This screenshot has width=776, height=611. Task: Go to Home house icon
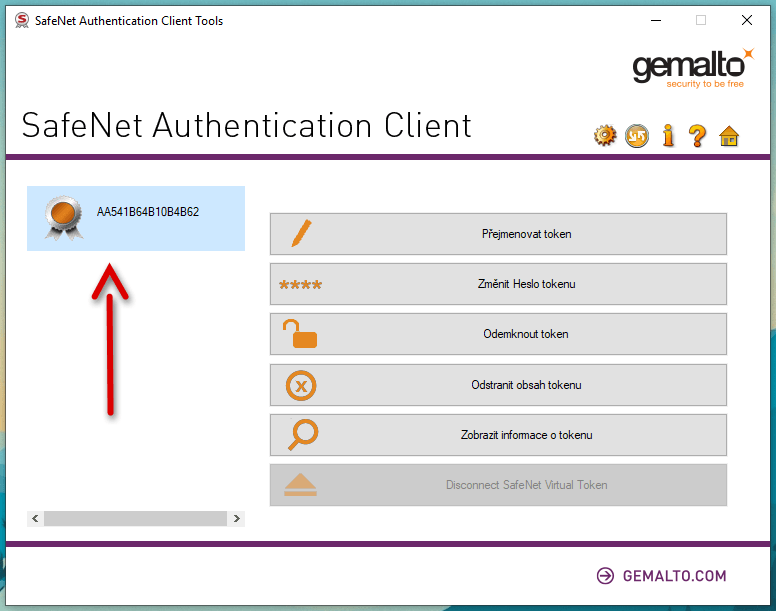729,136
